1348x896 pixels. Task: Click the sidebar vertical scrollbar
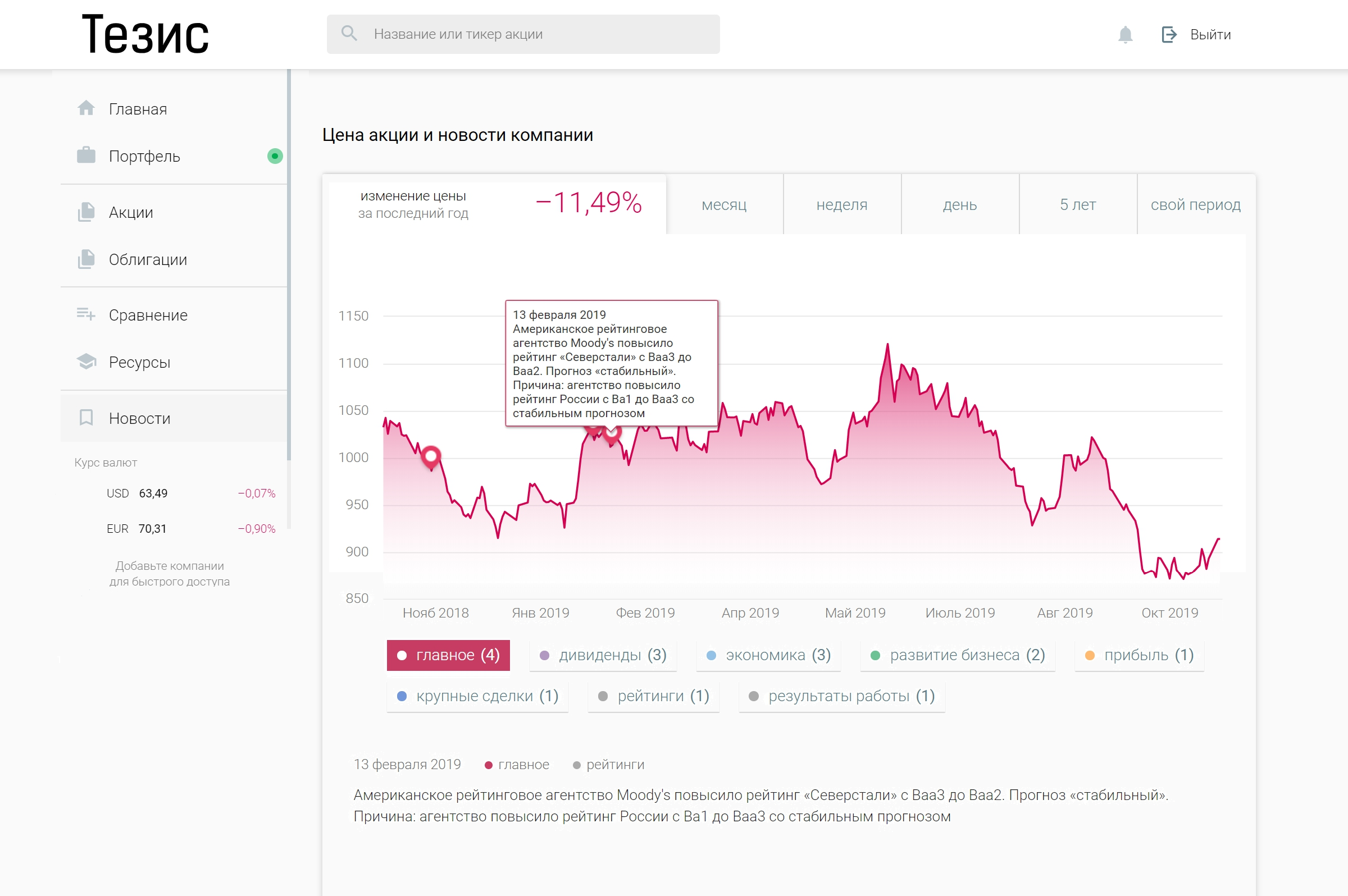coord(289,264)
